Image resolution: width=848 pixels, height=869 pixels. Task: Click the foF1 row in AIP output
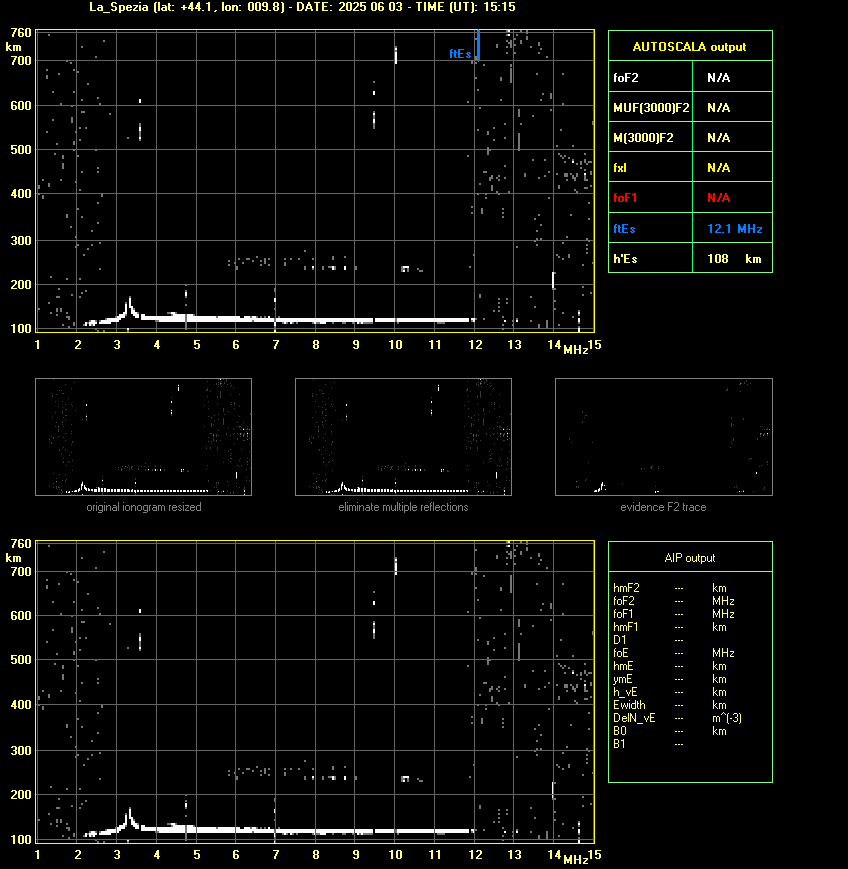(673, 614)
